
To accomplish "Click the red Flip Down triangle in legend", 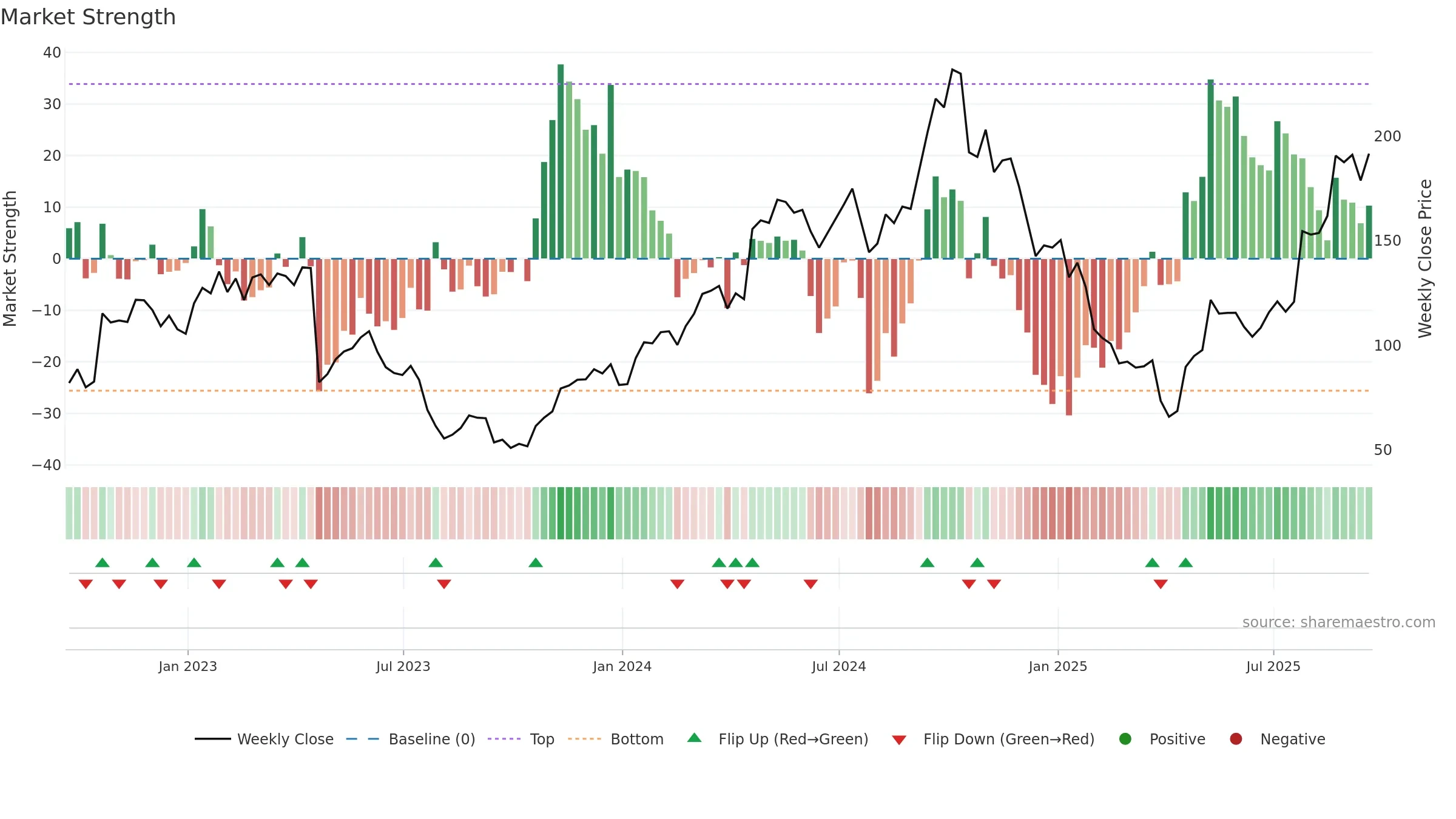I will pyautogui.click(x=899, y=740).
